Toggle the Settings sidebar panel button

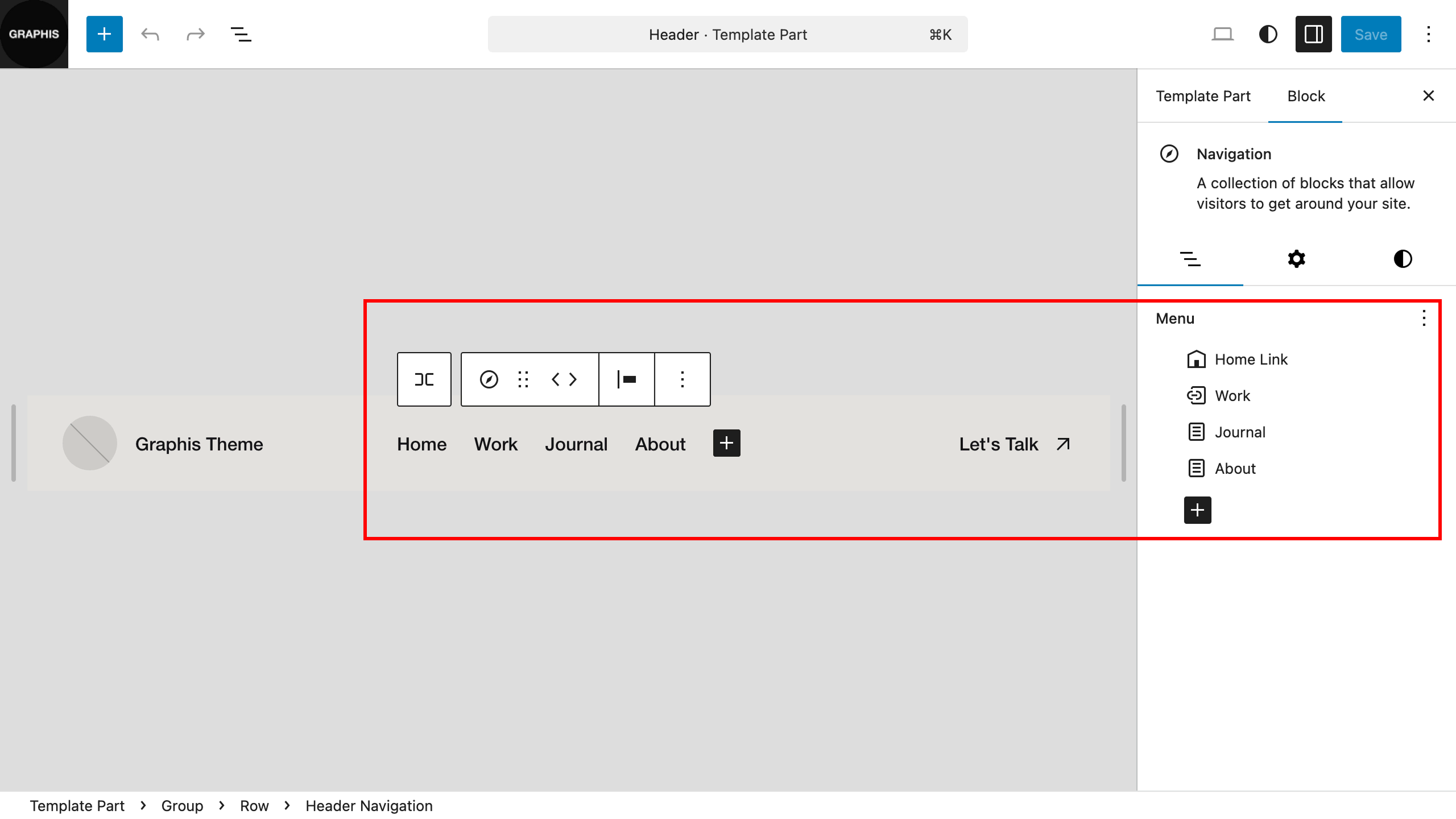(1313, 34)
